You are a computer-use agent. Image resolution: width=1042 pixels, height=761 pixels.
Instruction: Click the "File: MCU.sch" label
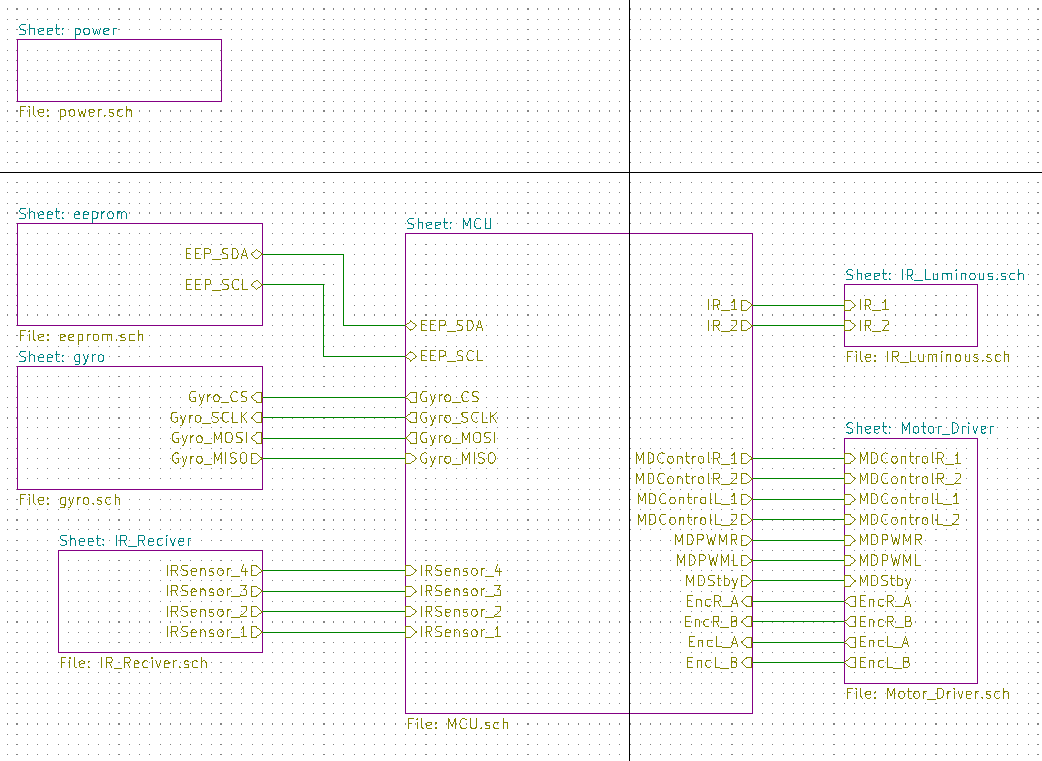coord(457,724)
